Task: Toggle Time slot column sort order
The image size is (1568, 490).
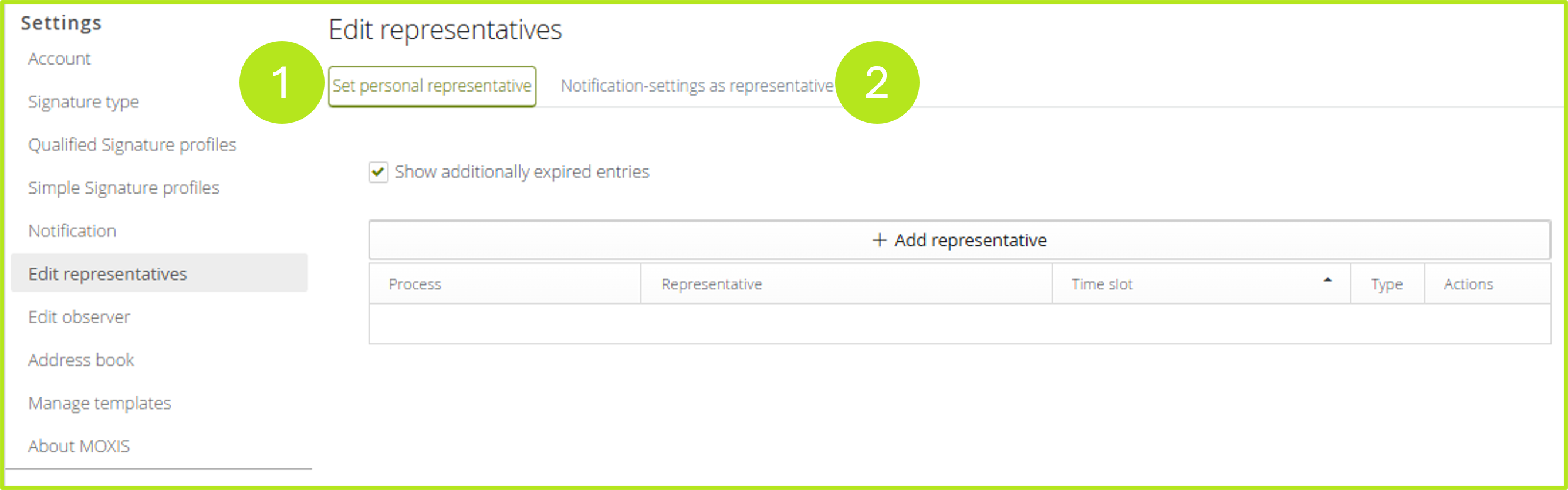Action: pos(1101,283)
